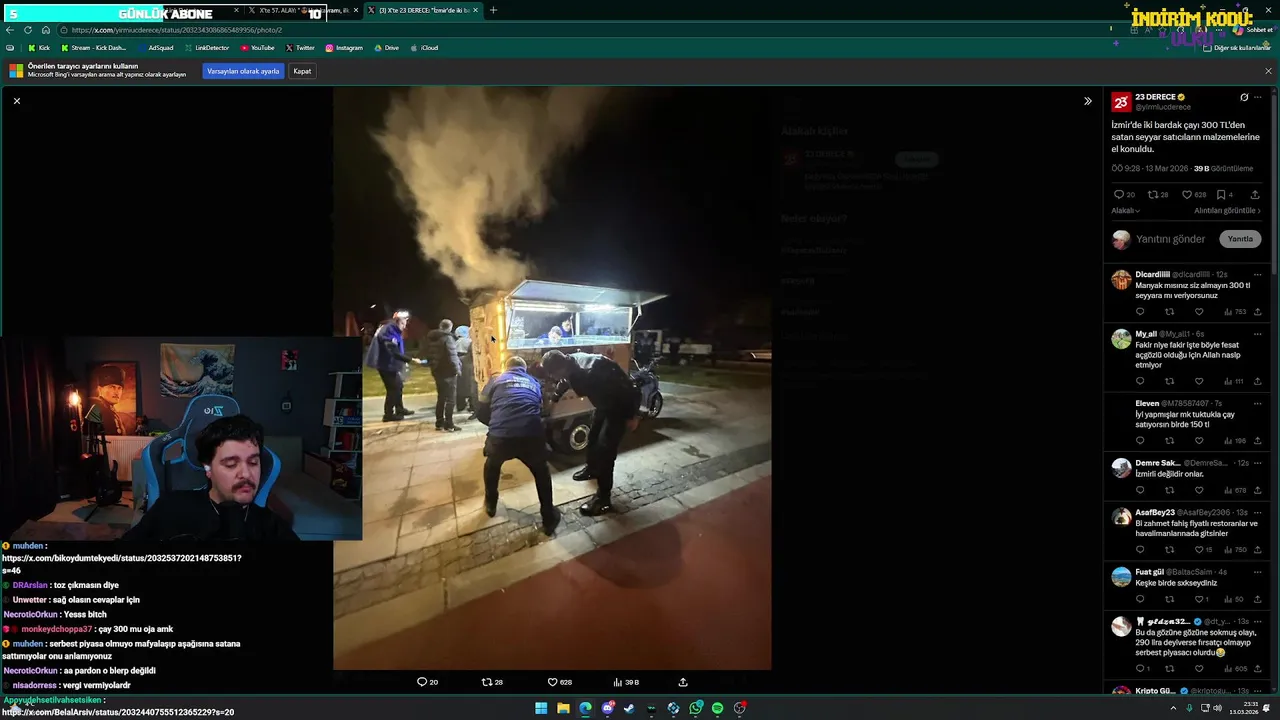Share My_all's comment
The height and width of the screenshot is (720, 1280).
point(1258,381)
